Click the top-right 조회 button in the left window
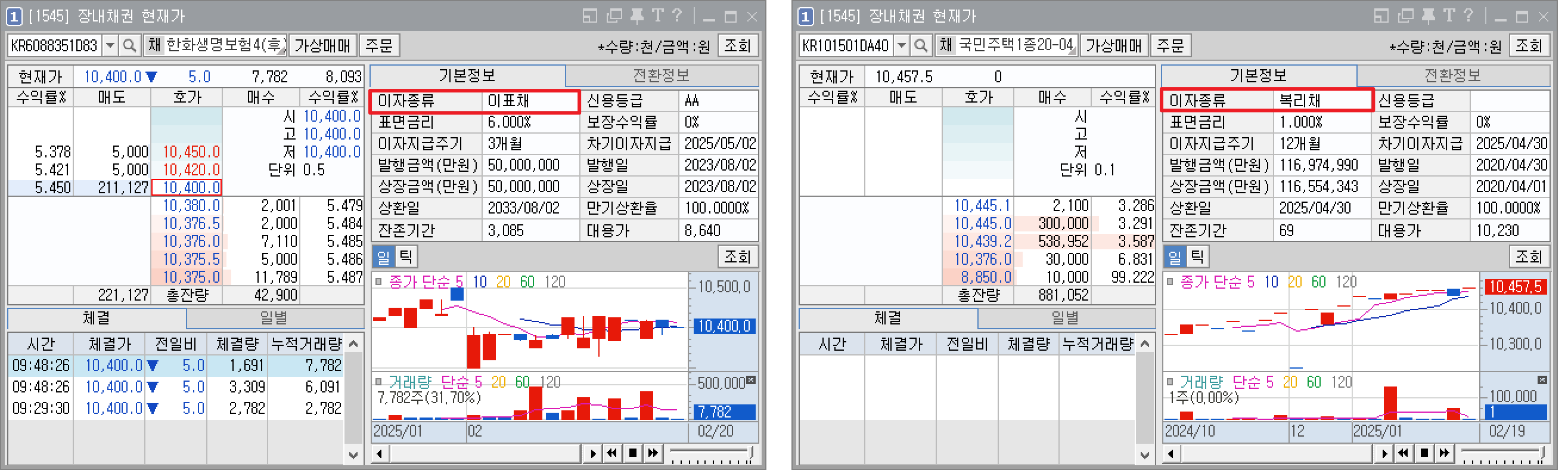The width and height of the screenshot is (1568, 470). (738, 46)
